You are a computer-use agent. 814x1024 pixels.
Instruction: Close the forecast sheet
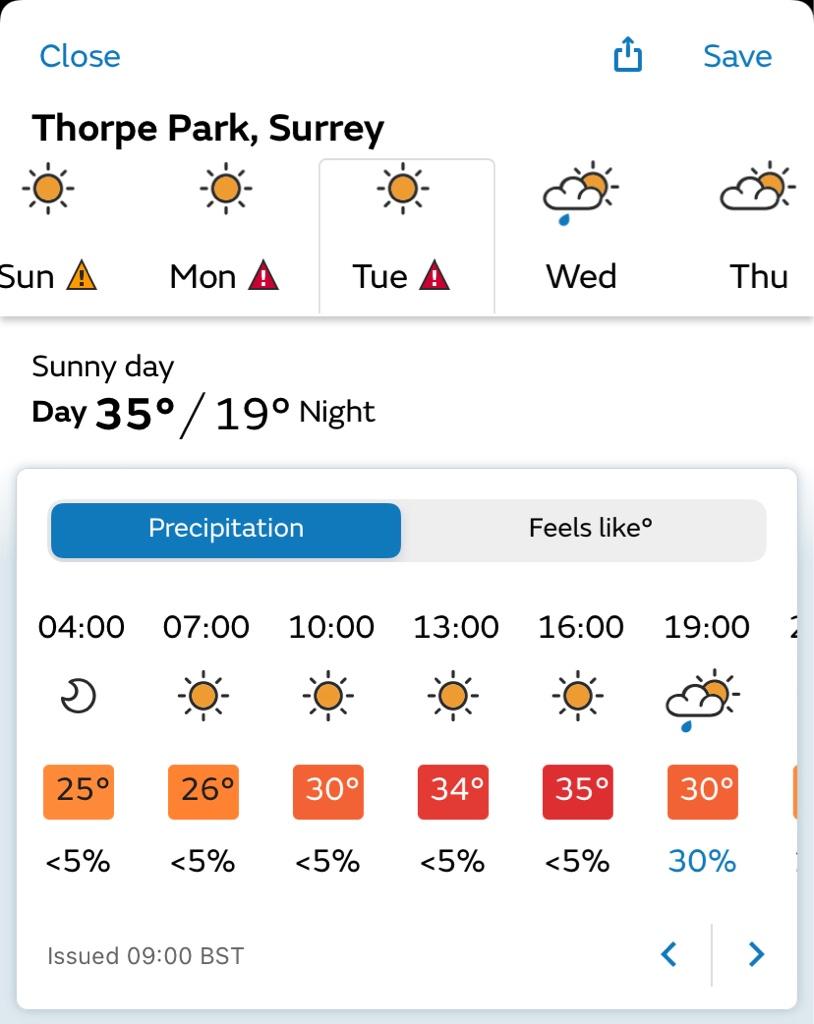coord(80,56)
